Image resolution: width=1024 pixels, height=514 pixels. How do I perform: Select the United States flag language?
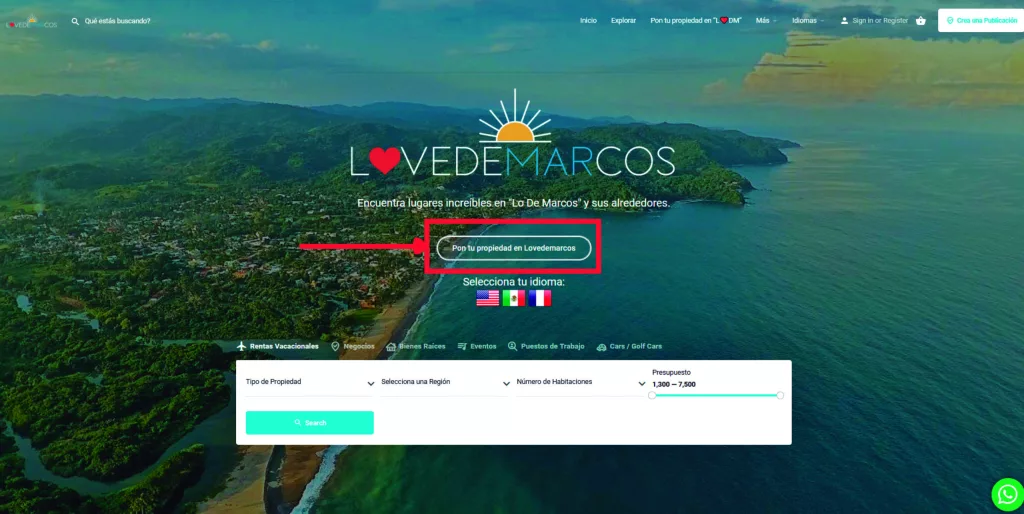click(487, 298)
